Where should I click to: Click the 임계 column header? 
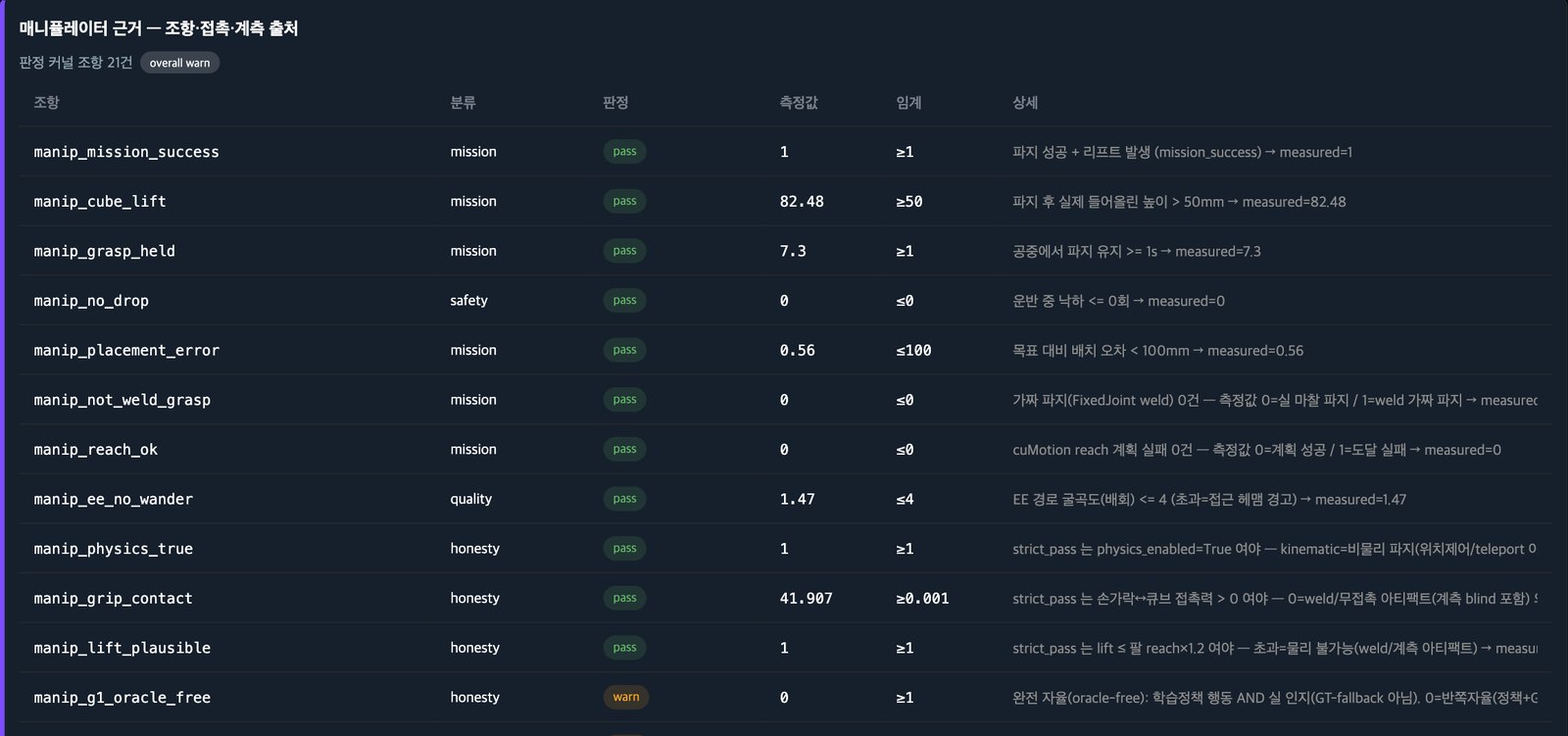click(908, 102)
